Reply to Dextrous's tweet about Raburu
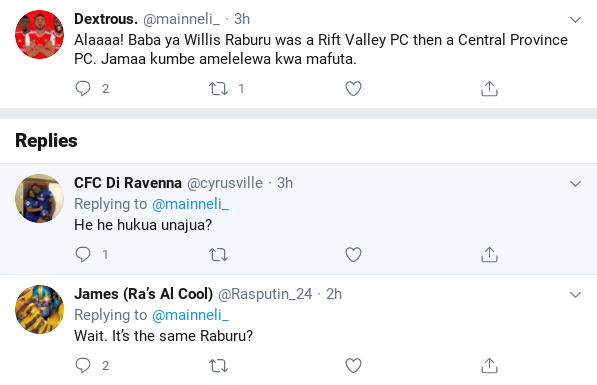 coord(83,88)
